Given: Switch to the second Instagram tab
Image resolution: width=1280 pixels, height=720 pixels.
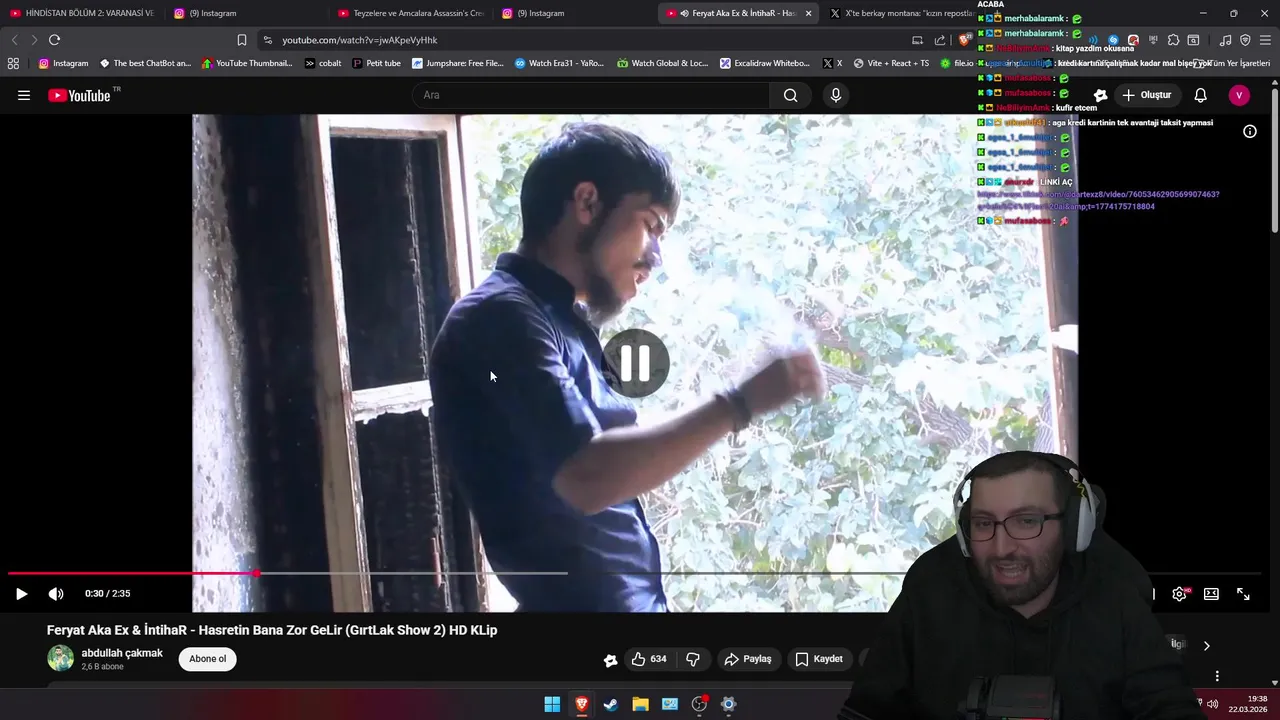Looking at the screenshot, I should (574, 13).
